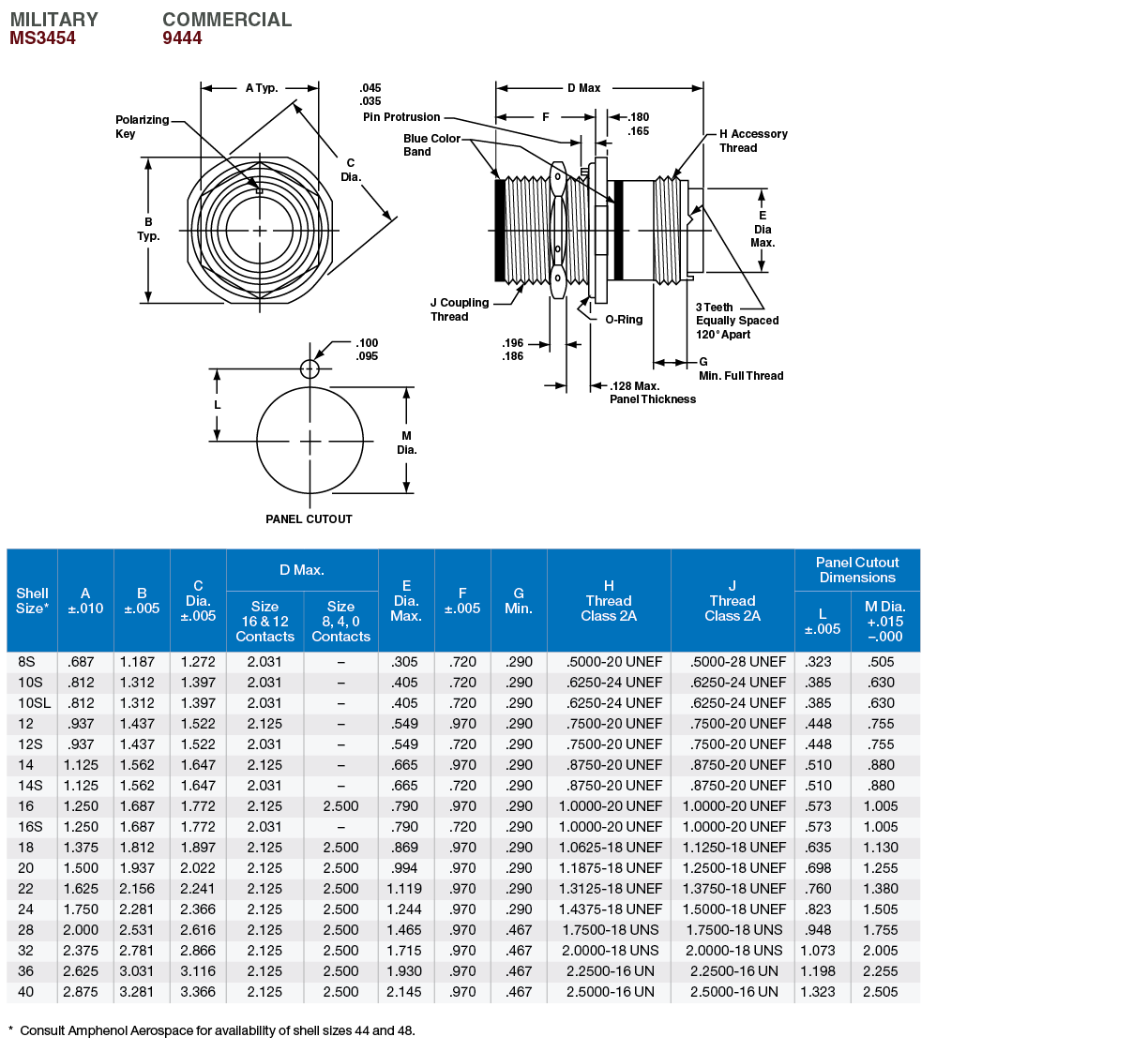Image resolution: width=1148 pixels, height=1052 pixels.
Task: Click the J Coupling Thread label
Action: tap(459, 309)
